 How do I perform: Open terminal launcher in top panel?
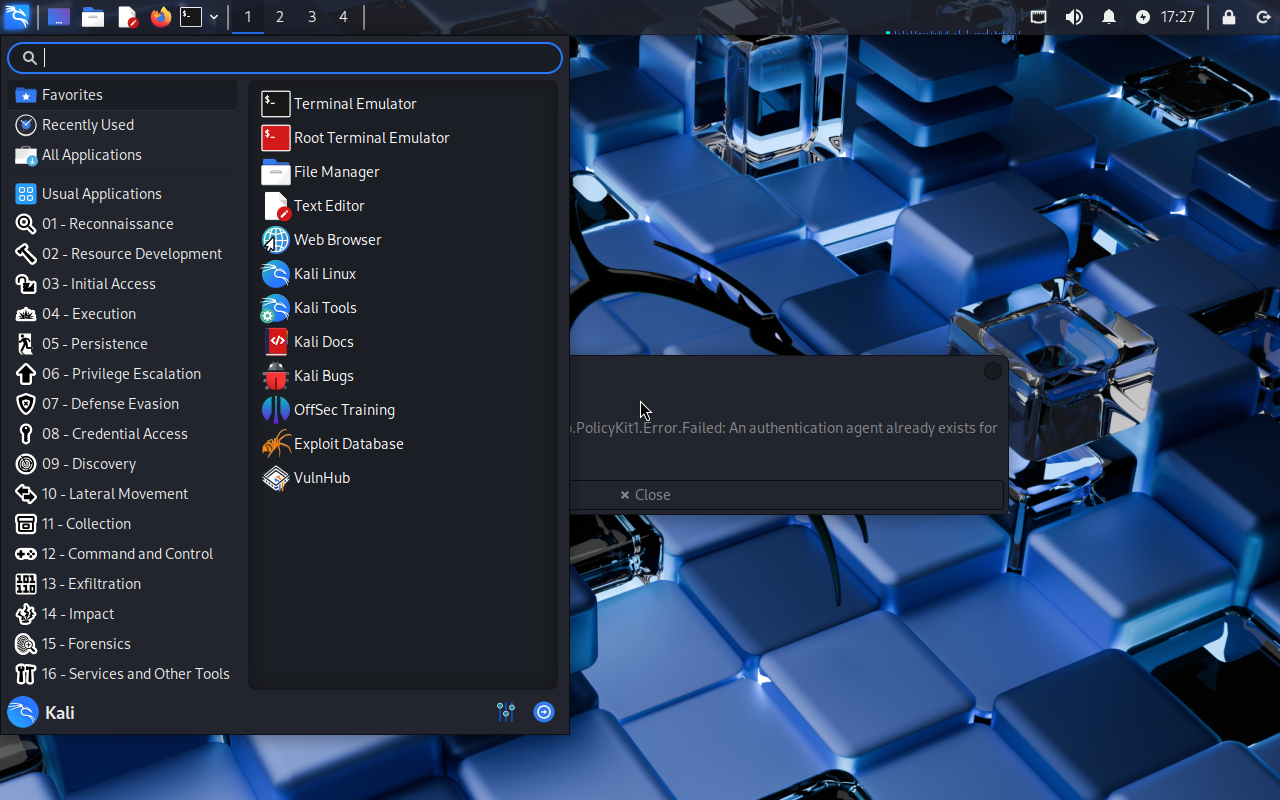tap(191, 17)
